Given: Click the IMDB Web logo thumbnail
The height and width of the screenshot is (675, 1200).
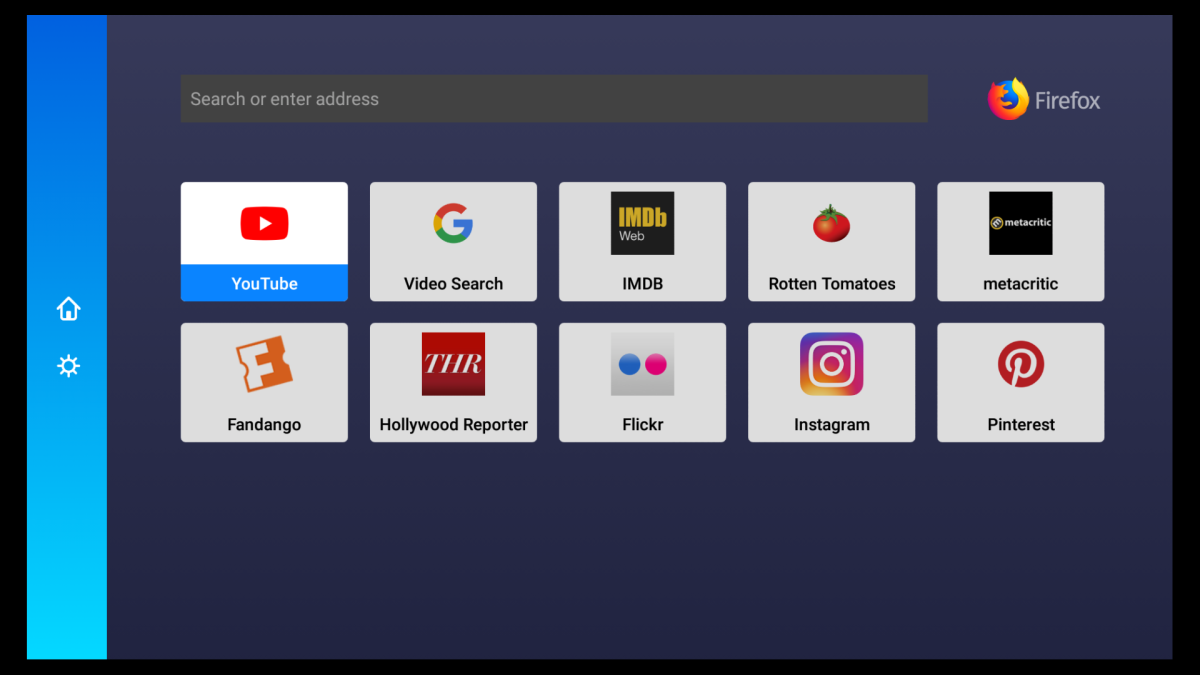Looking at the screenshot, I should click(x=642, y=222).
